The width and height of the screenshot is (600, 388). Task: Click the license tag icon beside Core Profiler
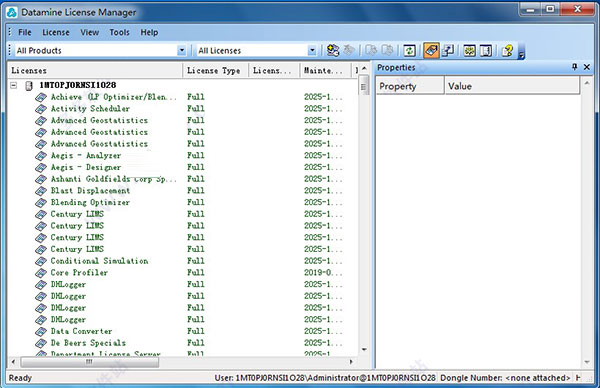coord(41,273)
